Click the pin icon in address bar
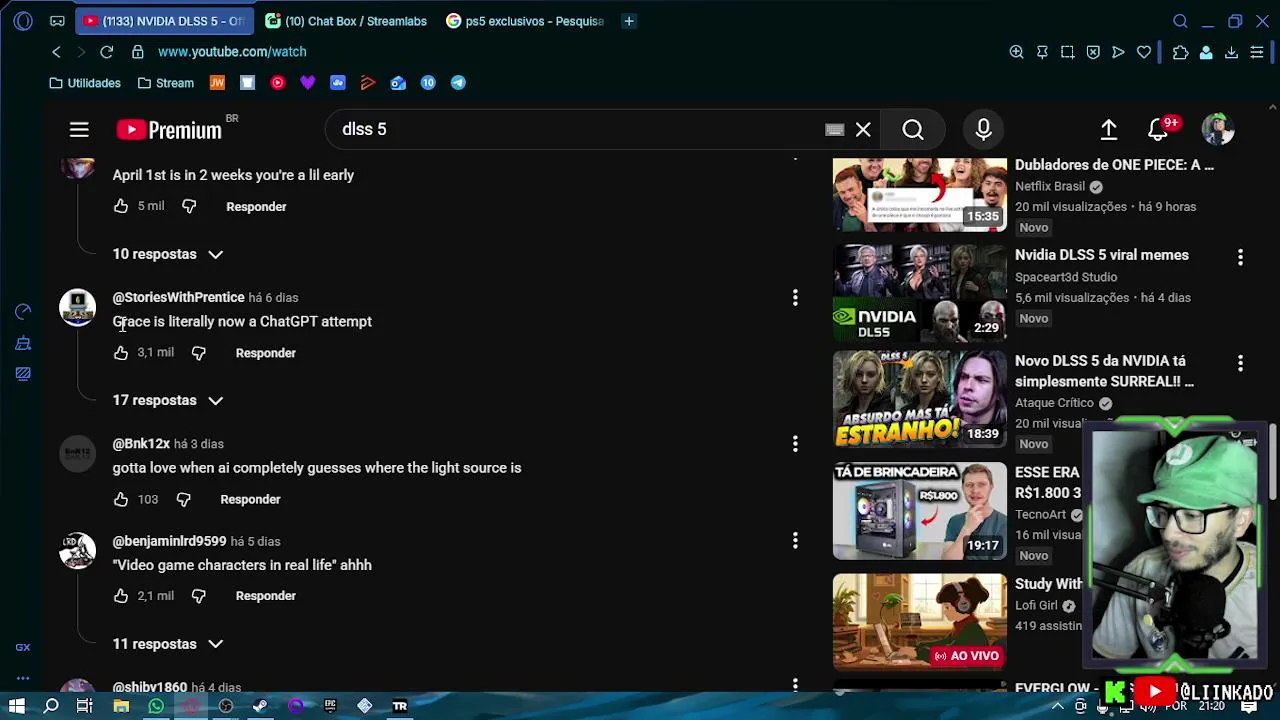 tap(1042, 52)
